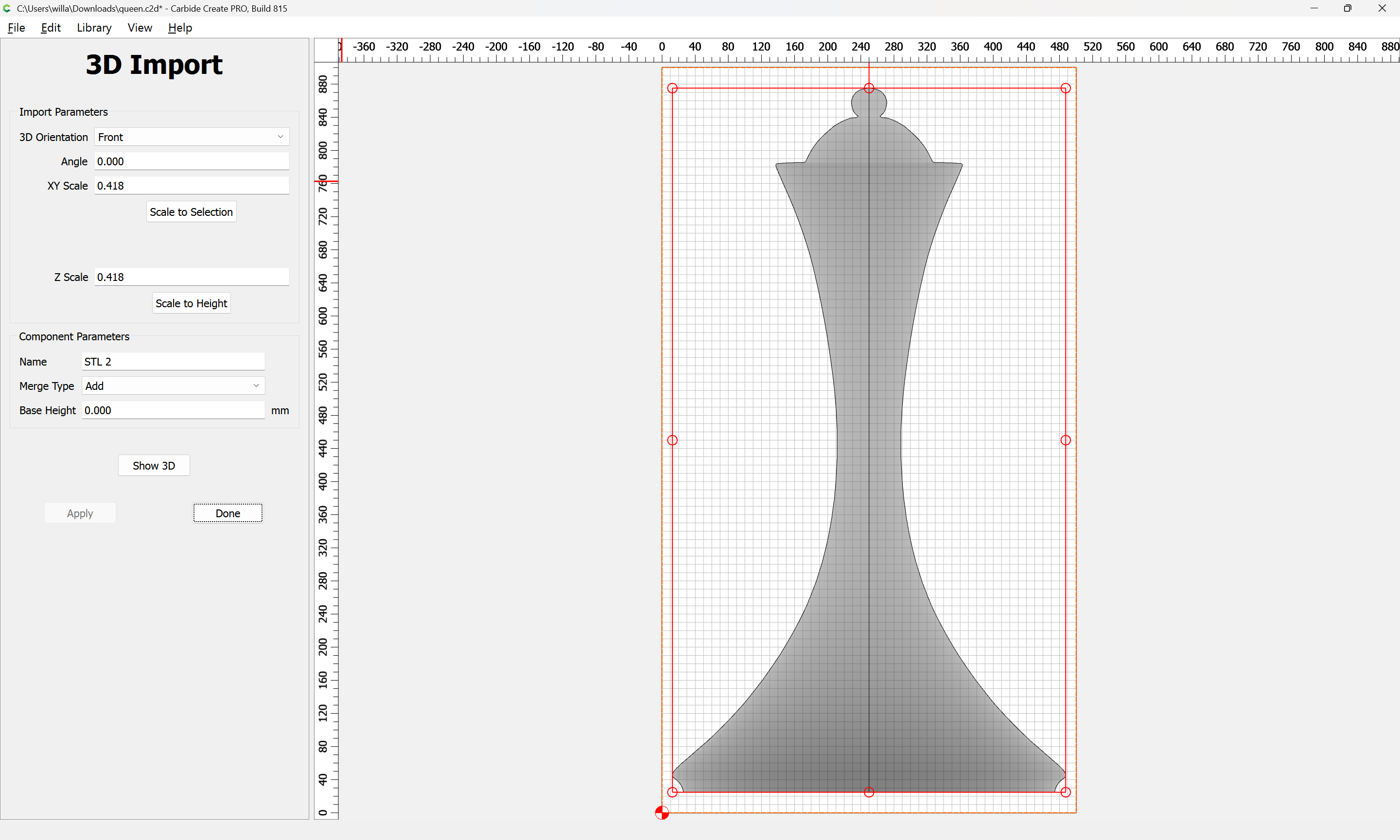Expand the Merge Type dropdown

[x=173, y=386]
